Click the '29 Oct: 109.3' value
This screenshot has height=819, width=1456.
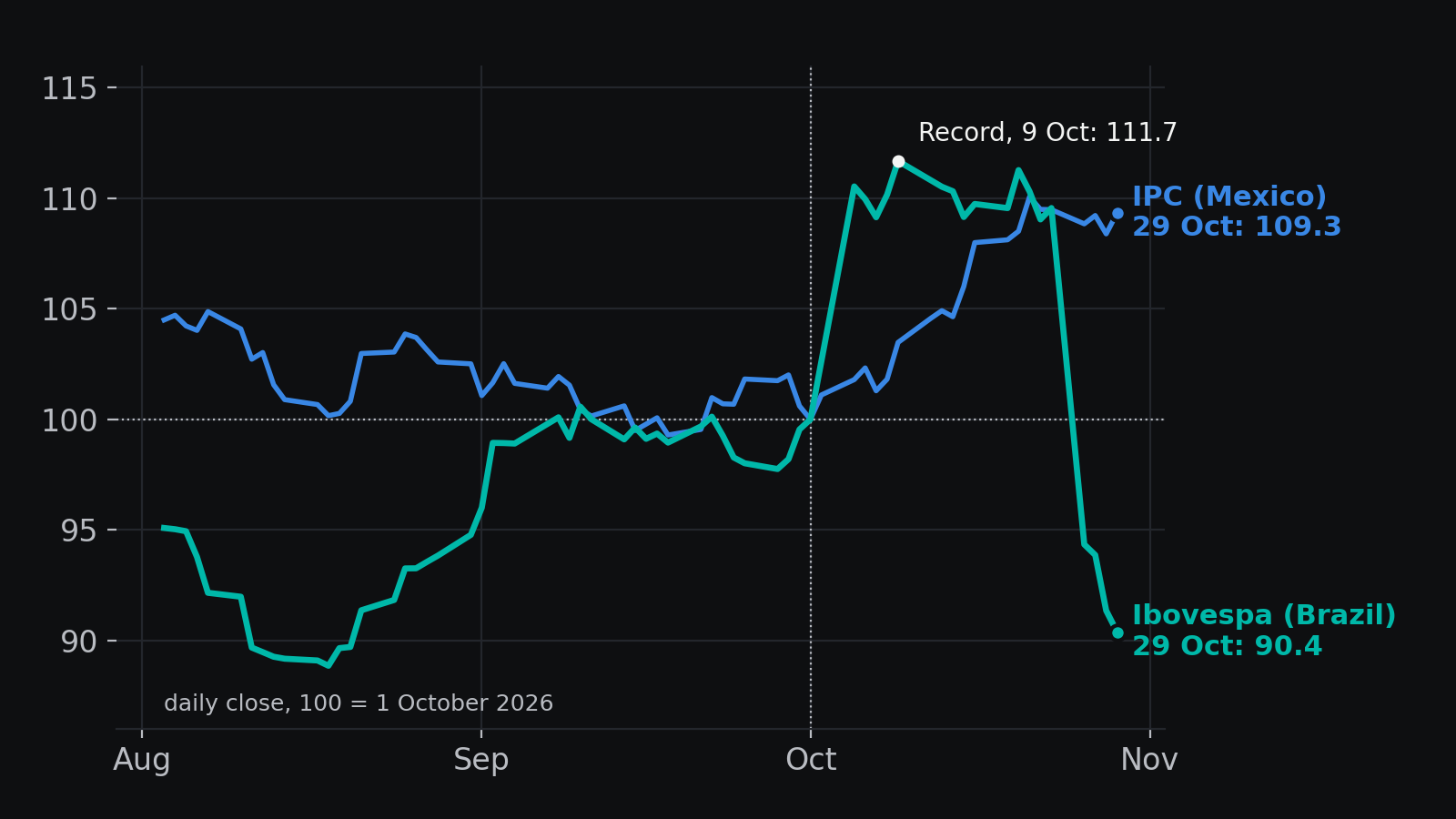point(1237,227)
